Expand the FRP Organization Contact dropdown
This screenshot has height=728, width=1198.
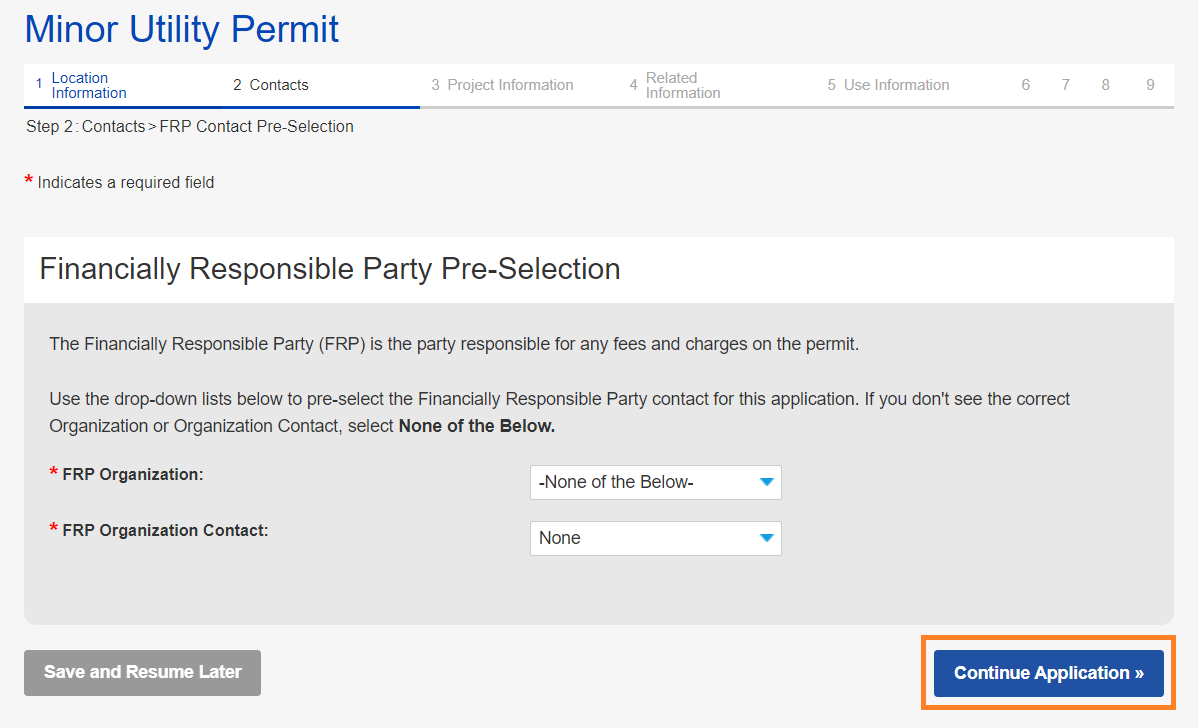(x=655, y=538)
